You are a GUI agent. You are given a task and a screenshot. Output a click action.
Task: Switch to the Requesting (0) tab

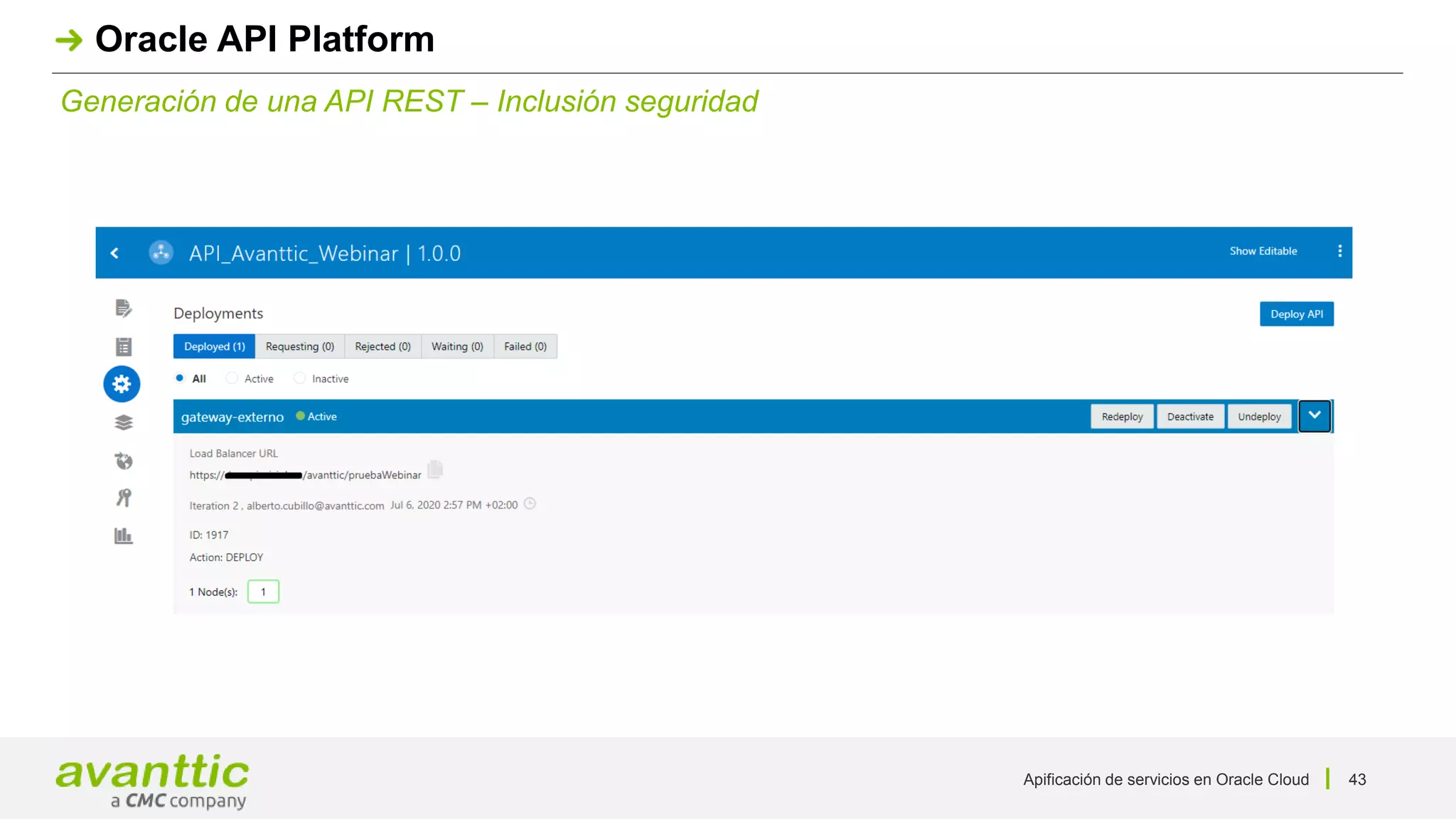[300, 346]
